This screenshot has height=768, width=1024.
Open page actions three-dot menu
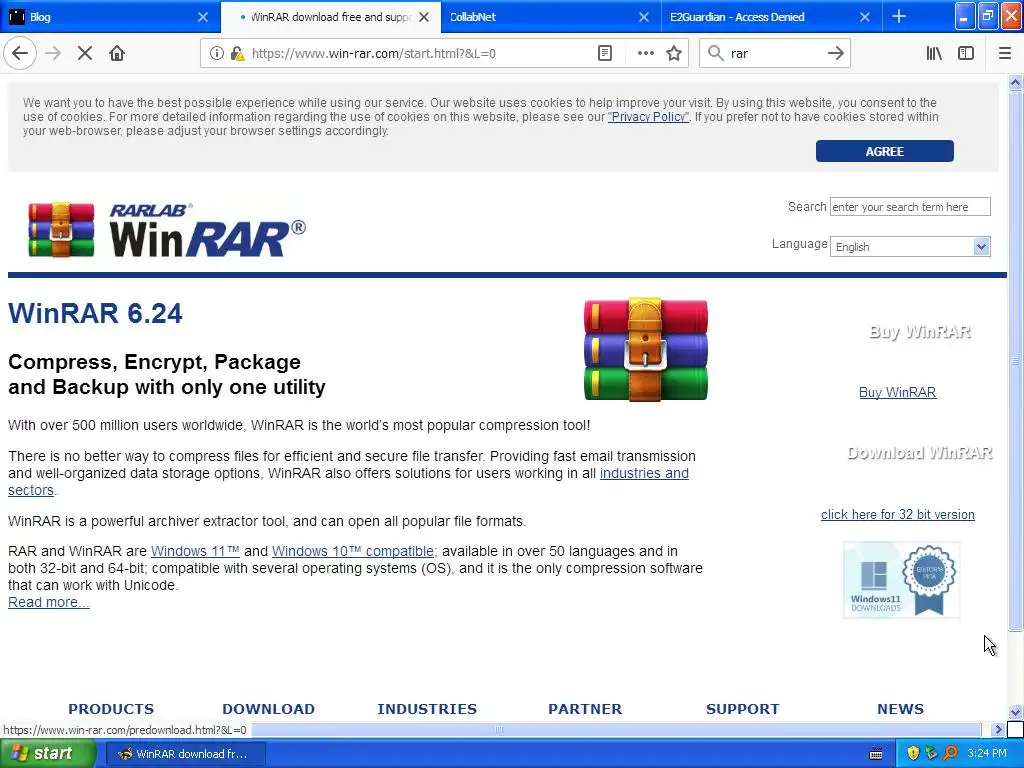pos(645,54)
